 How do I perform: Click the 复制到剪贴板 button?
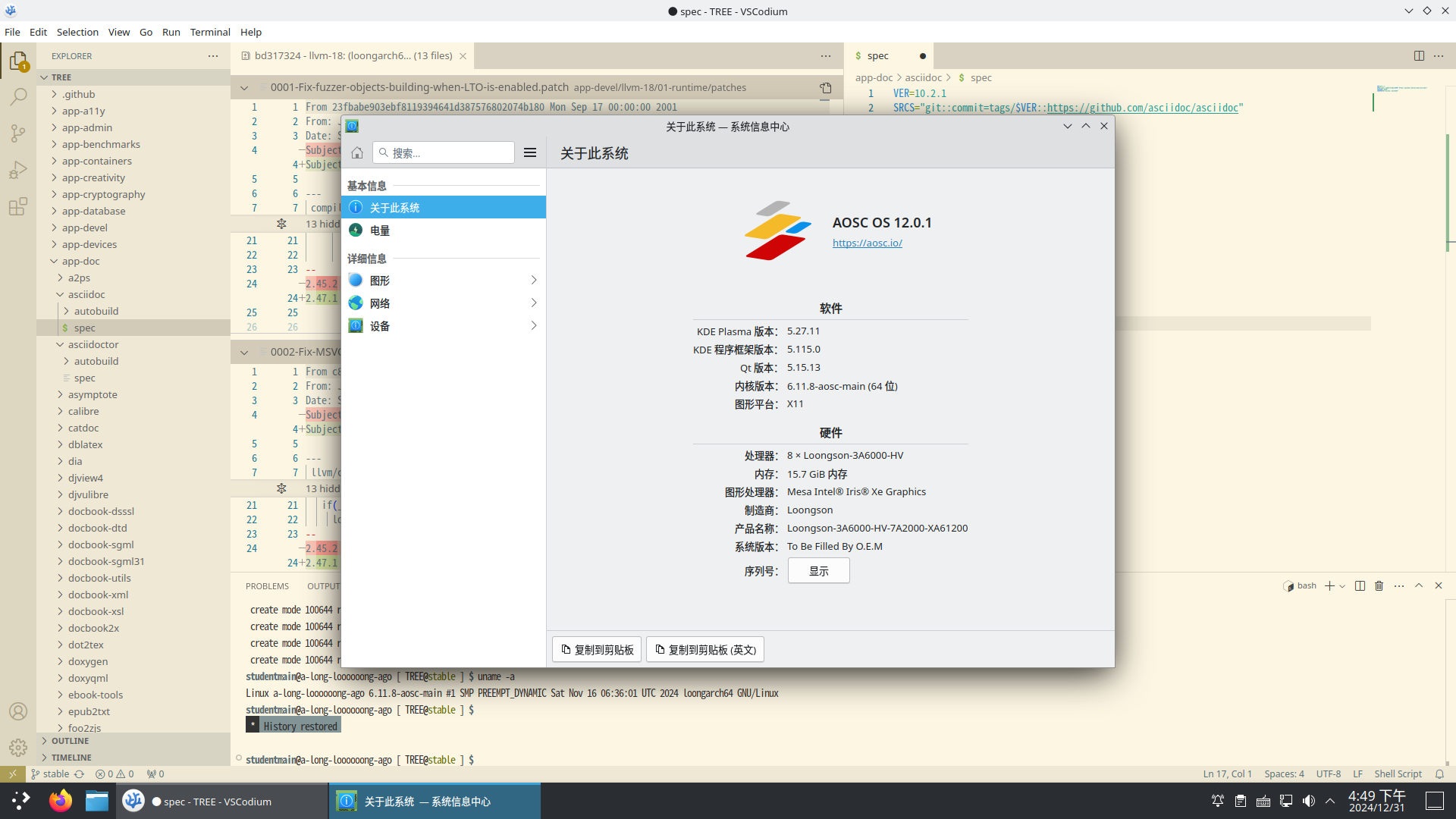(x=596, y=649)
